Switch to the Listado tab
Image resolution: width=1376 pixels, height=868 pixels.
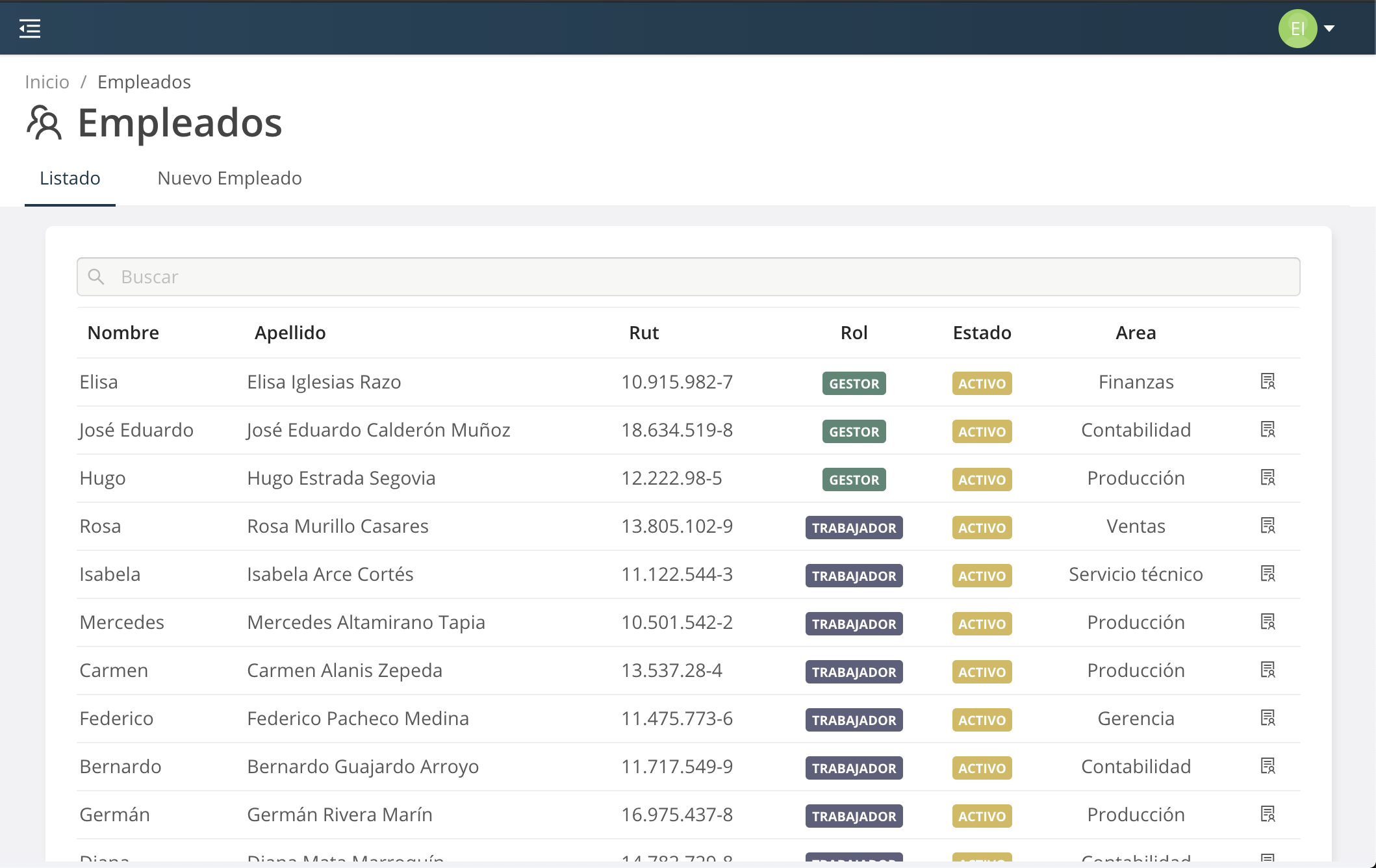click(x=70, y=178)
